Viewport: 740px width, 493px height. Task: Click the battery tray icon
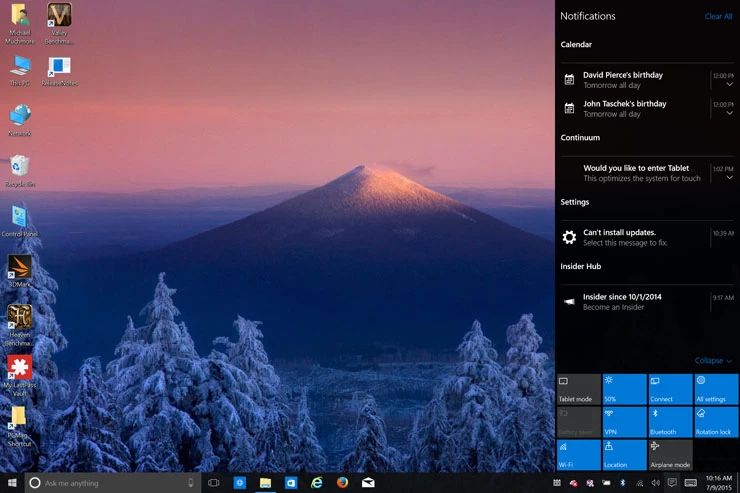point(606,483)
